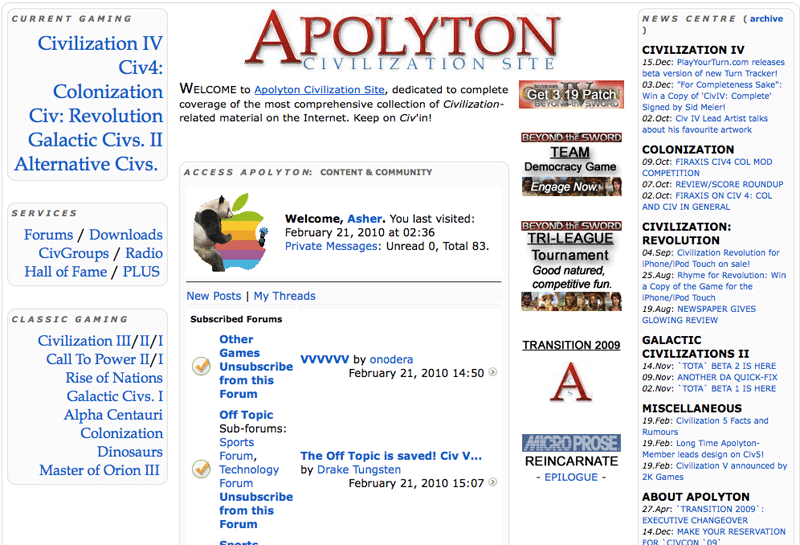
Task: Click Asher's panda Apple avatar image
Action: 232,232
